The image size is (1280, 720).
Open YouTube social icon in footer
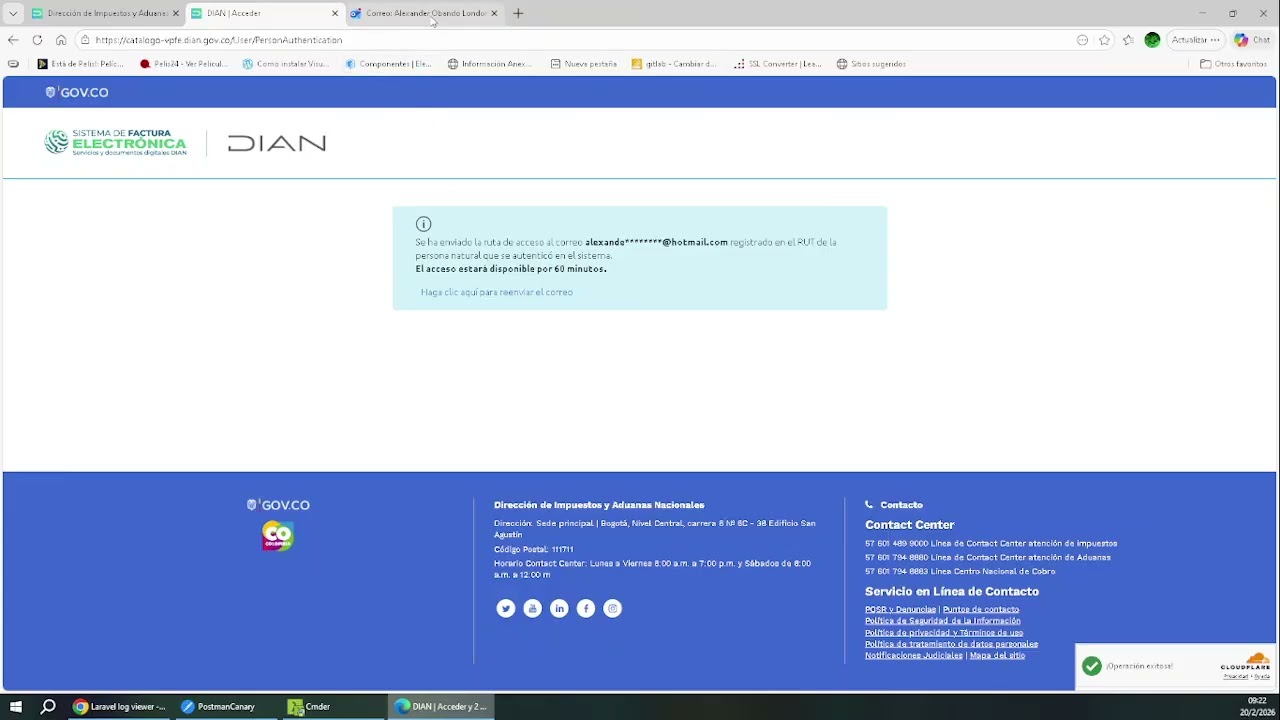click(x=533, y=608)
